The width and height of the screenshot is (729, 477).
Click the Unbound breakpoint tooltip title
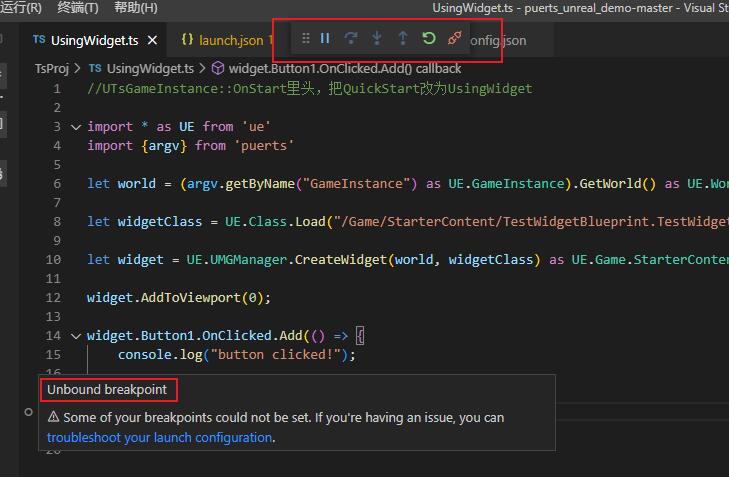(107, 390)
